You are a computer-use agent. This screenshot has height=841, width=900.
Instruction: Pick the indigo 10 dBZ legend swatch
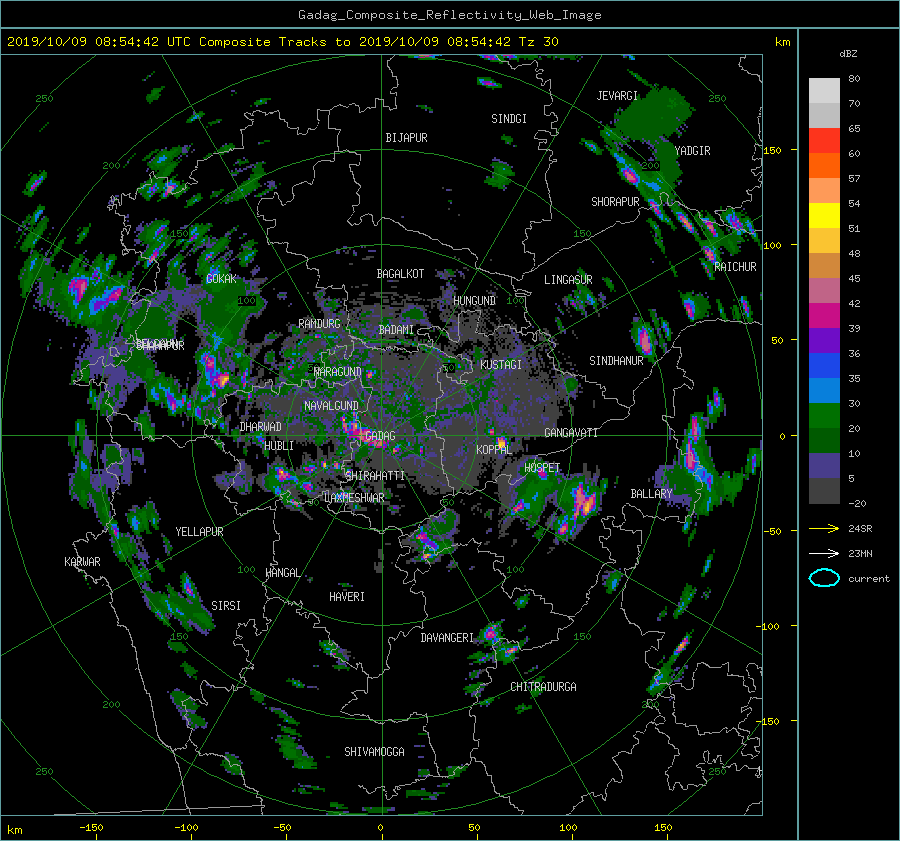click(824, 466)
